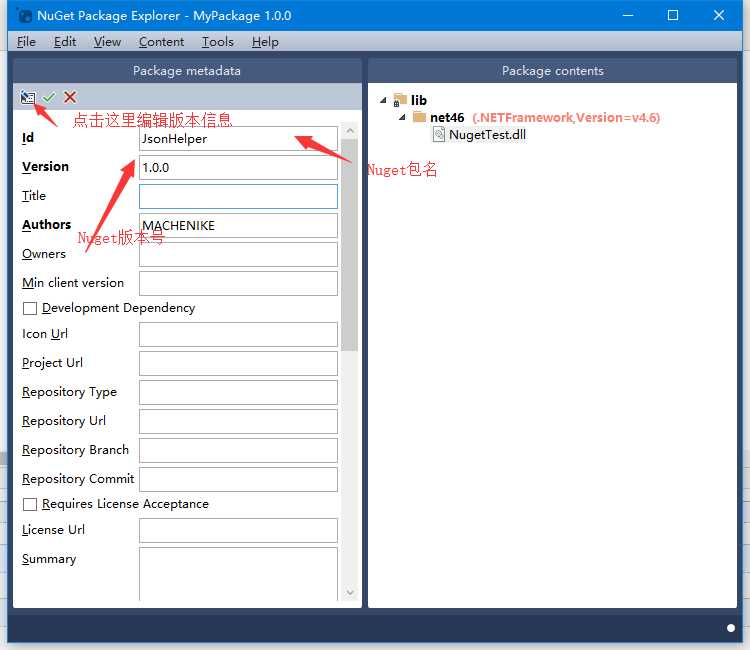Open the Tools menu
The image size is (750, 650).
[x=218, y=42]
